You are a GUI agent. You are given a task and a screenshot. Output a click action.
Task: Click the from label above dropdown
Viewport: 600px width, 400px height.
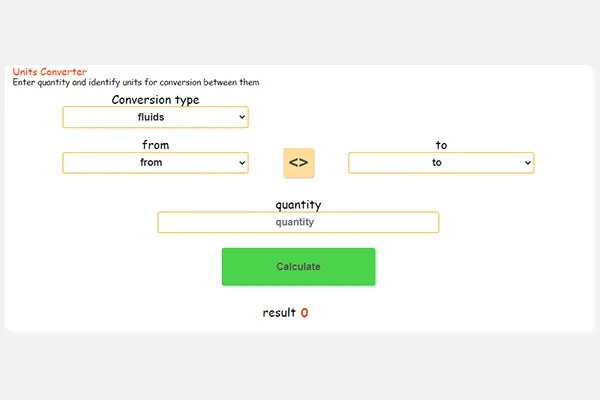click(x=155, y=145)
